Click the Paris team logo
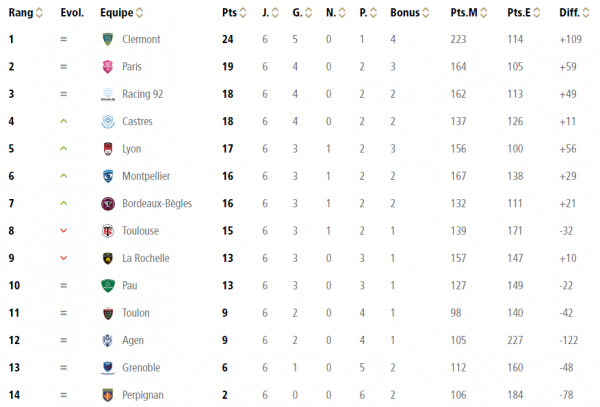The image size is (600, 407). pyautogui.click(x=107, y=67)
